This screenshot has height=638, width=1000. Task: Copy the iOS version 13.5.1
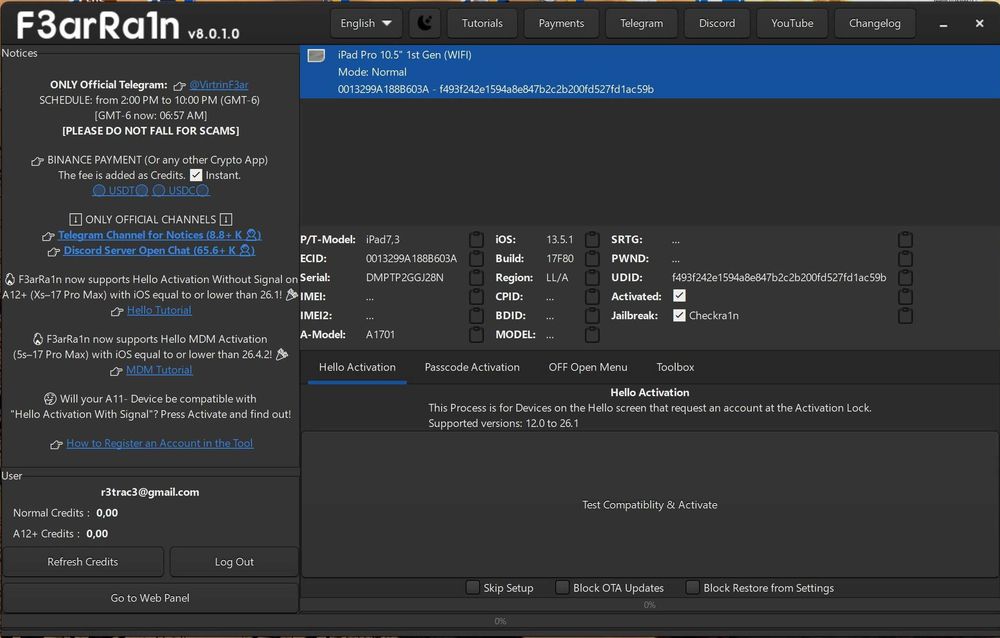point(592,240)
